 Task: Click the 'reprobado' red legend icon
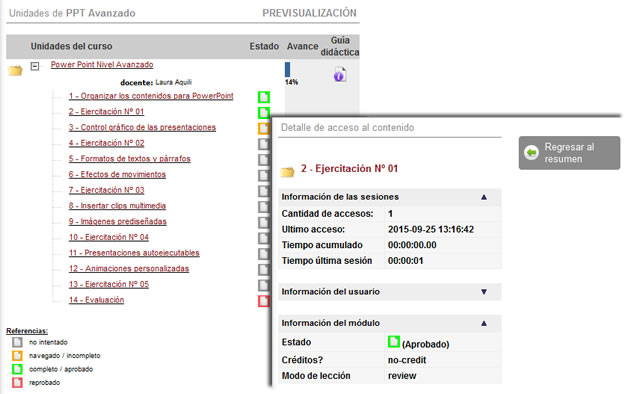coord(17,382)
